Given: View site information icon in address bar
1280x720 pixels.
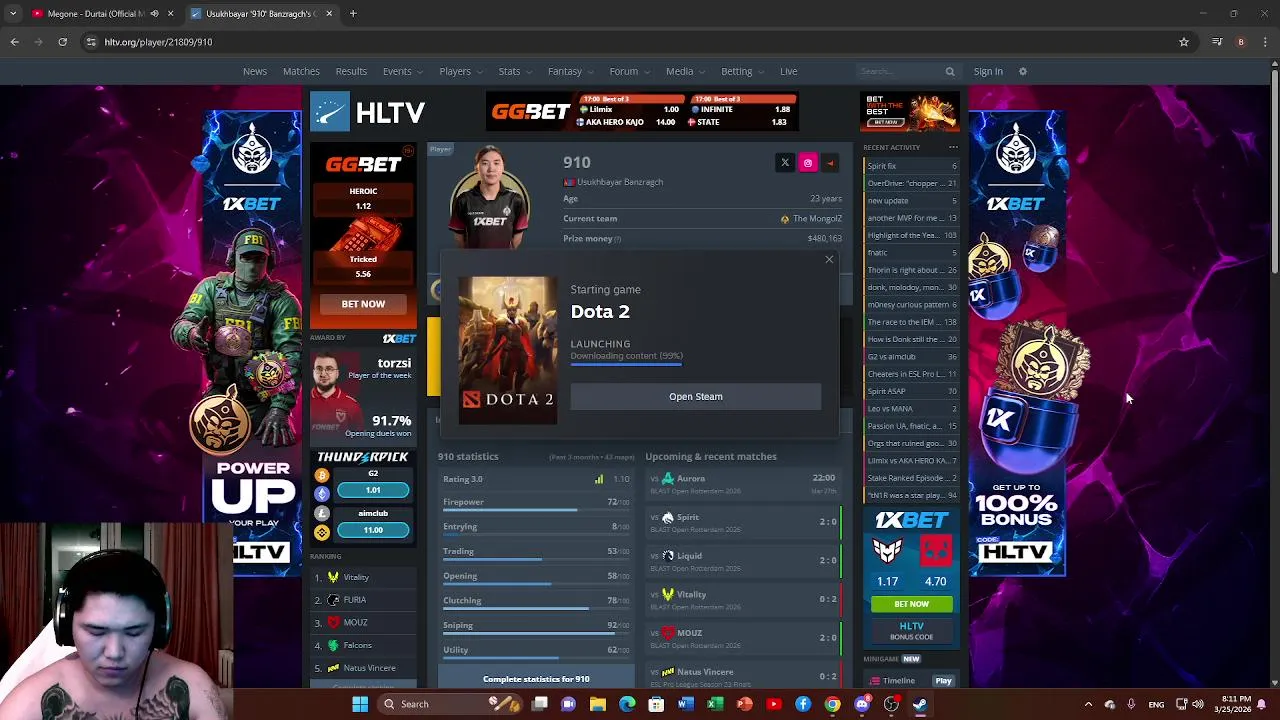Looking at the screenshot, I should [x=91, y=42].
